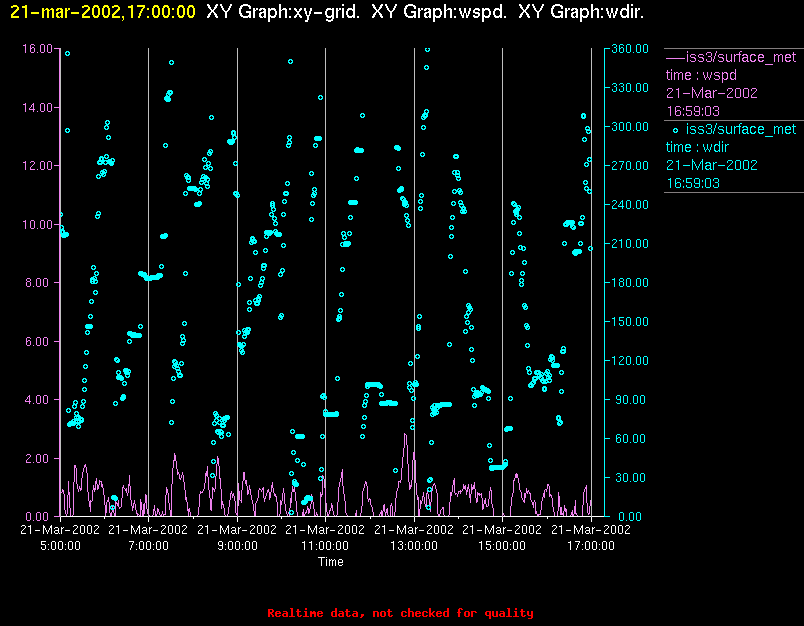Screen dimensions: 804x626
Task: Click the 8.00 tick on left axis
Action: (40, 282)
